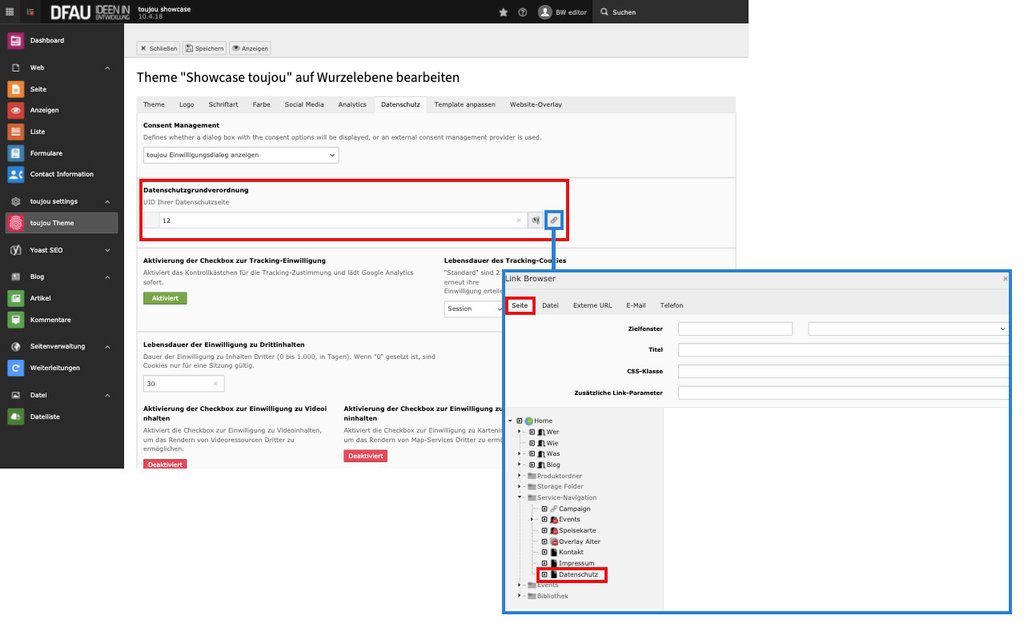Screen dimensions: 1024x641
Task: Switch to the Farbe tab
Action: coord(261,104)
